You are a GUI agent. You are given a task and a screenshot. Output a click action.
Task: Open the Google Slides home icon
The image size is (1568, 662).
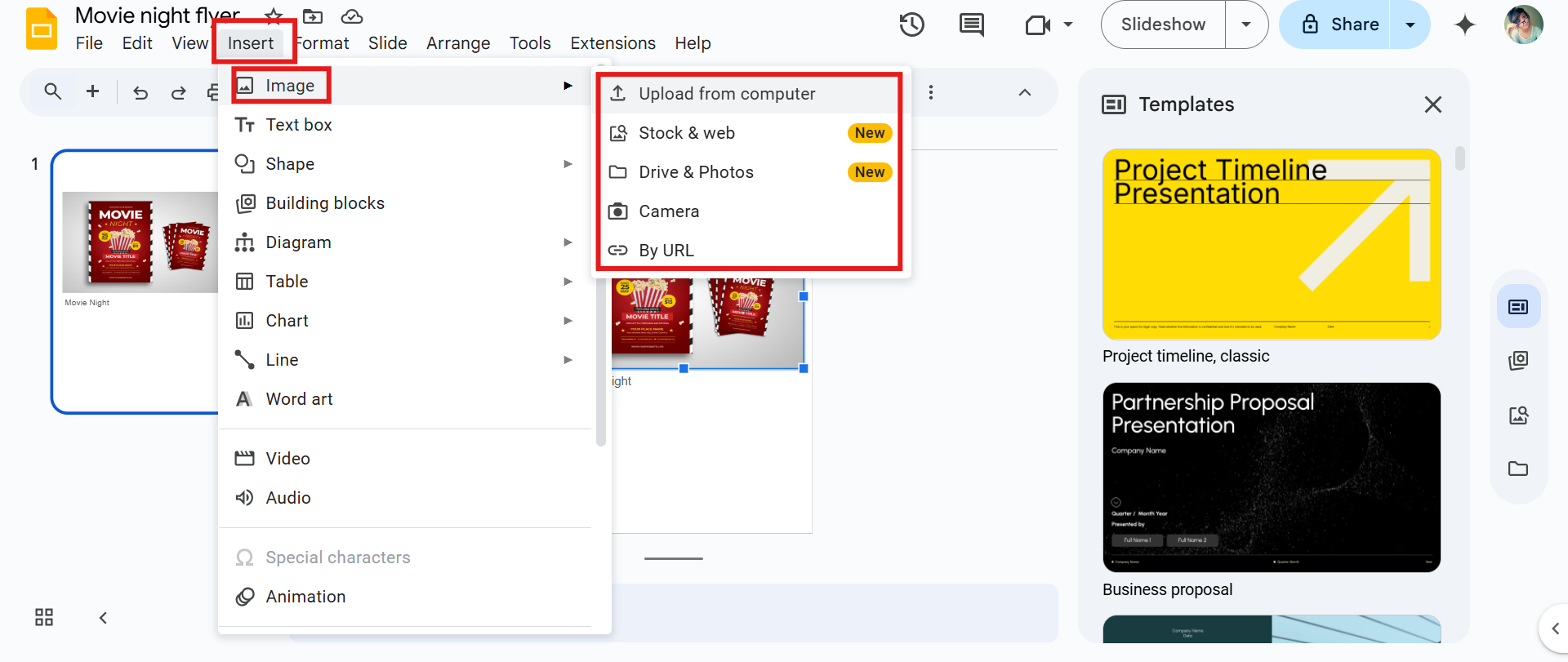pyautogui.click(x=42, y=29)
